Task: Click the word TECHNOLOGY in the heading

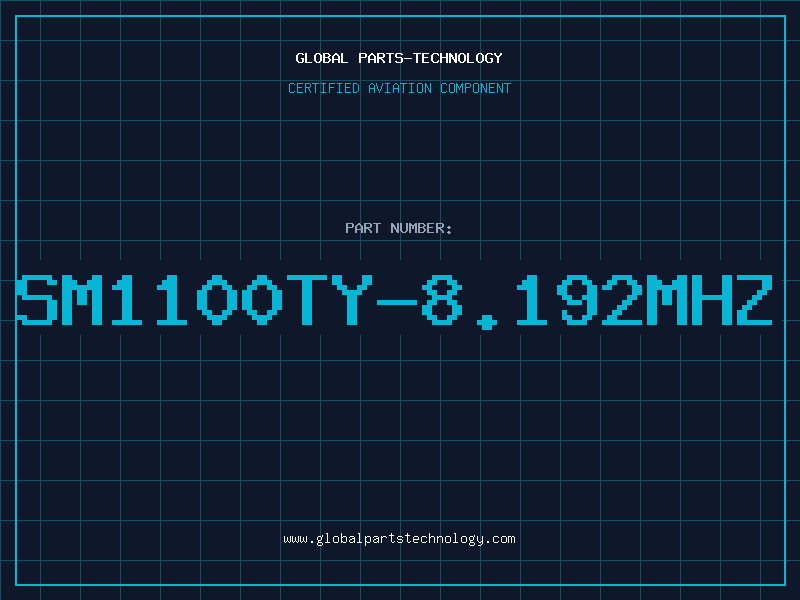Action: [x=458, y=58]
